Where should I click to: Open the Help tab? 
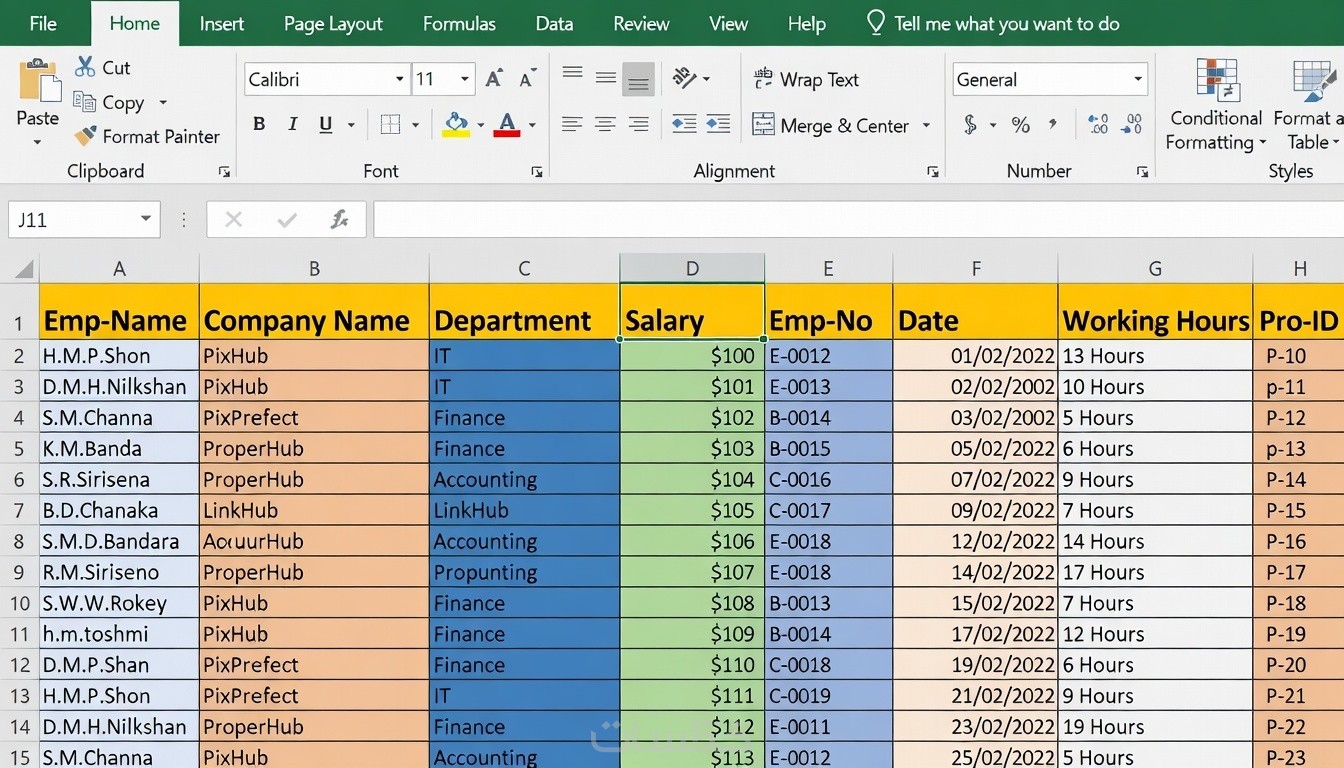click(806, 23)
